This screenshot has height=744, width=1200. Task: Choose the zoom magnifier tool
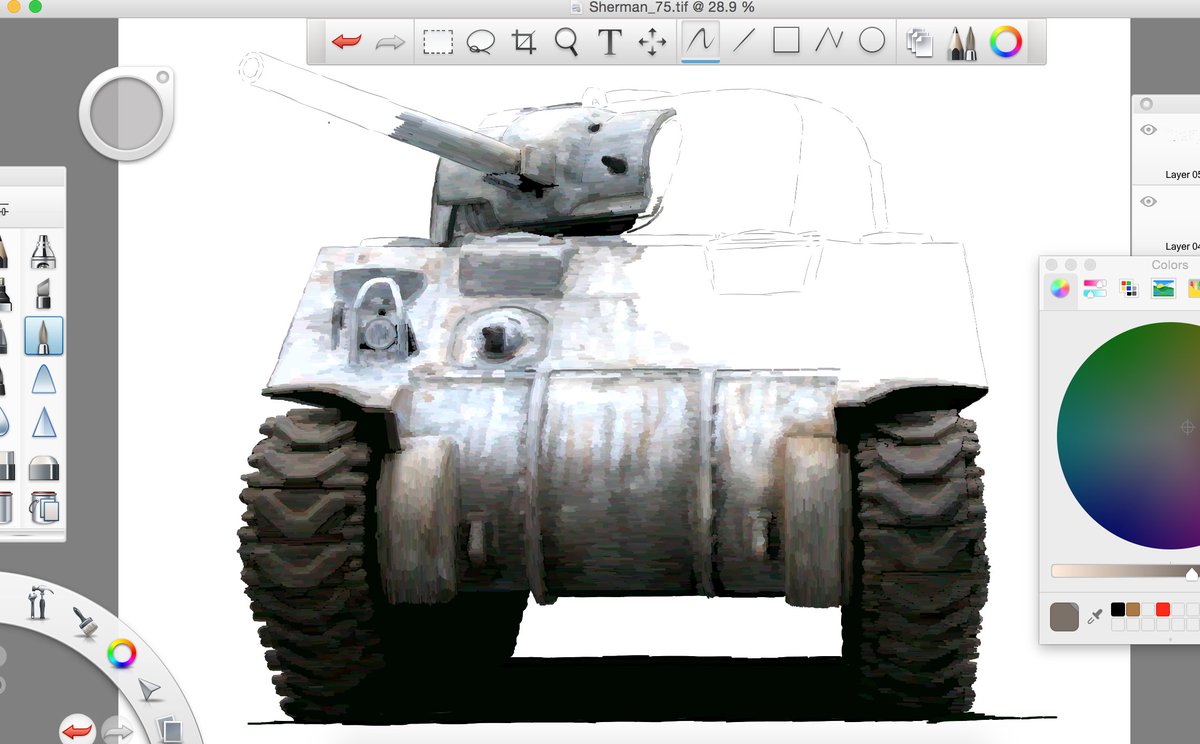pos(567,42)
